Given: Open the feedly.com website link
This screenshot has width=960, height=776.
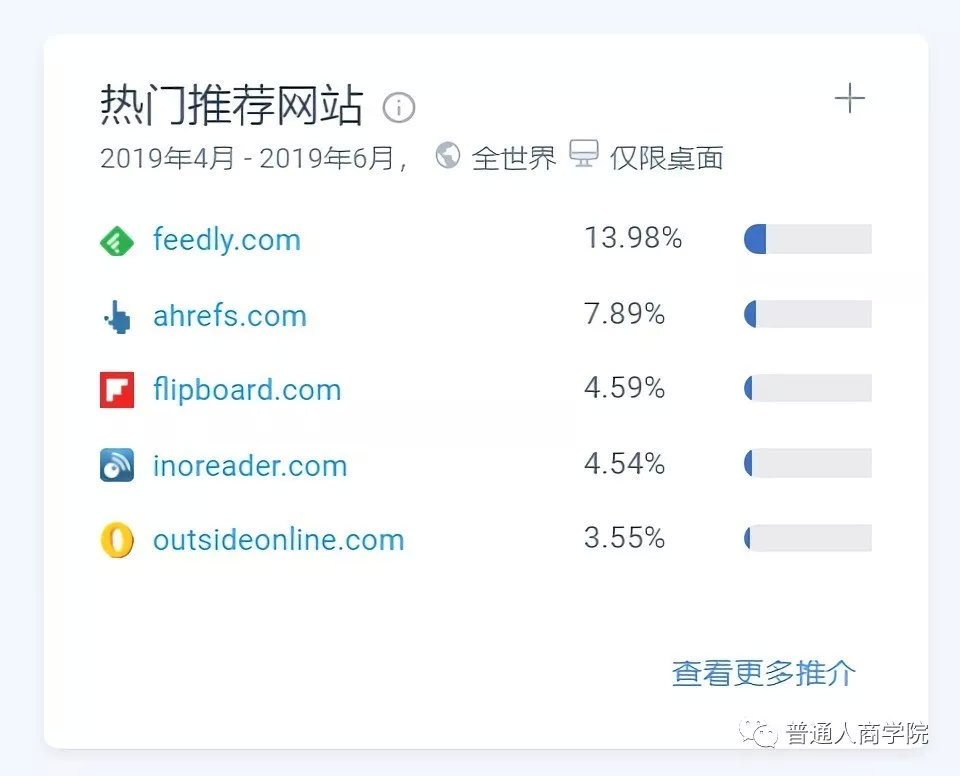Looking at the screenshot, I should click(226, 239).
